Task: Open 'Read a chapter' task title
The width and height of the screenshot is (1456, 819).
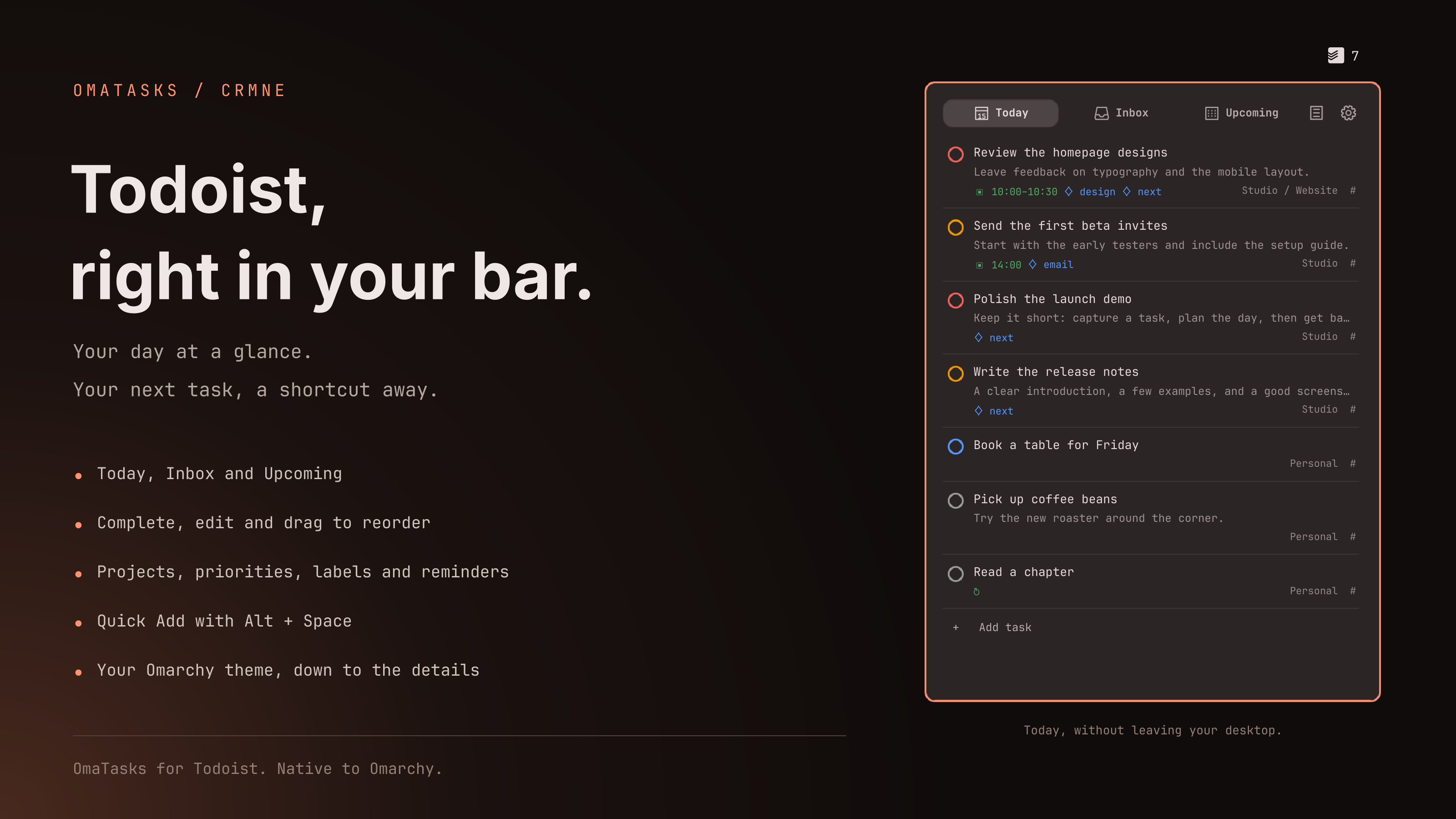Action: [x=1023, y=572]
